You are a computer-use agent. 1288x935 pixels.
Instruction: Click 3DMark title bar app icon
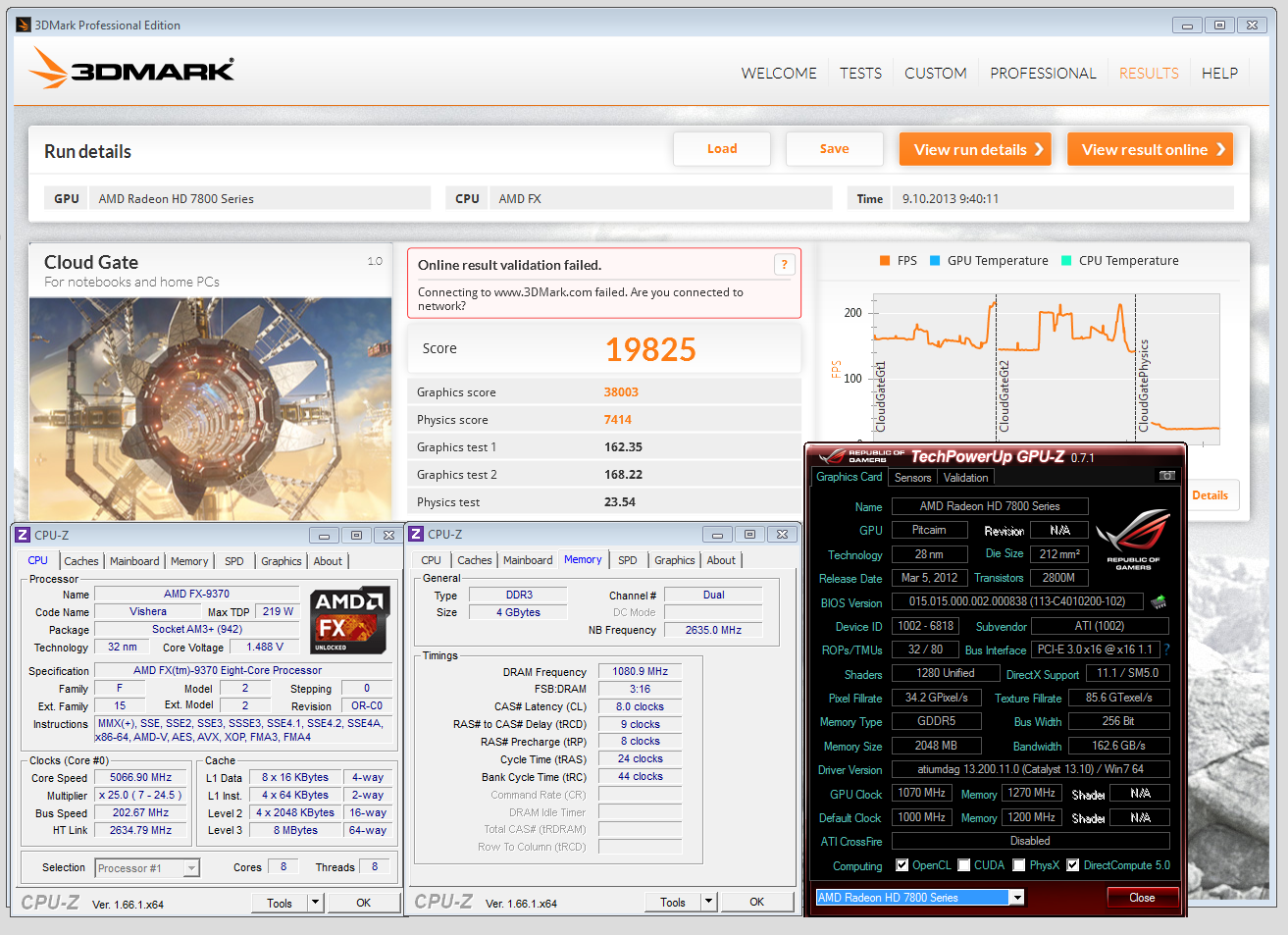(24, 25)
